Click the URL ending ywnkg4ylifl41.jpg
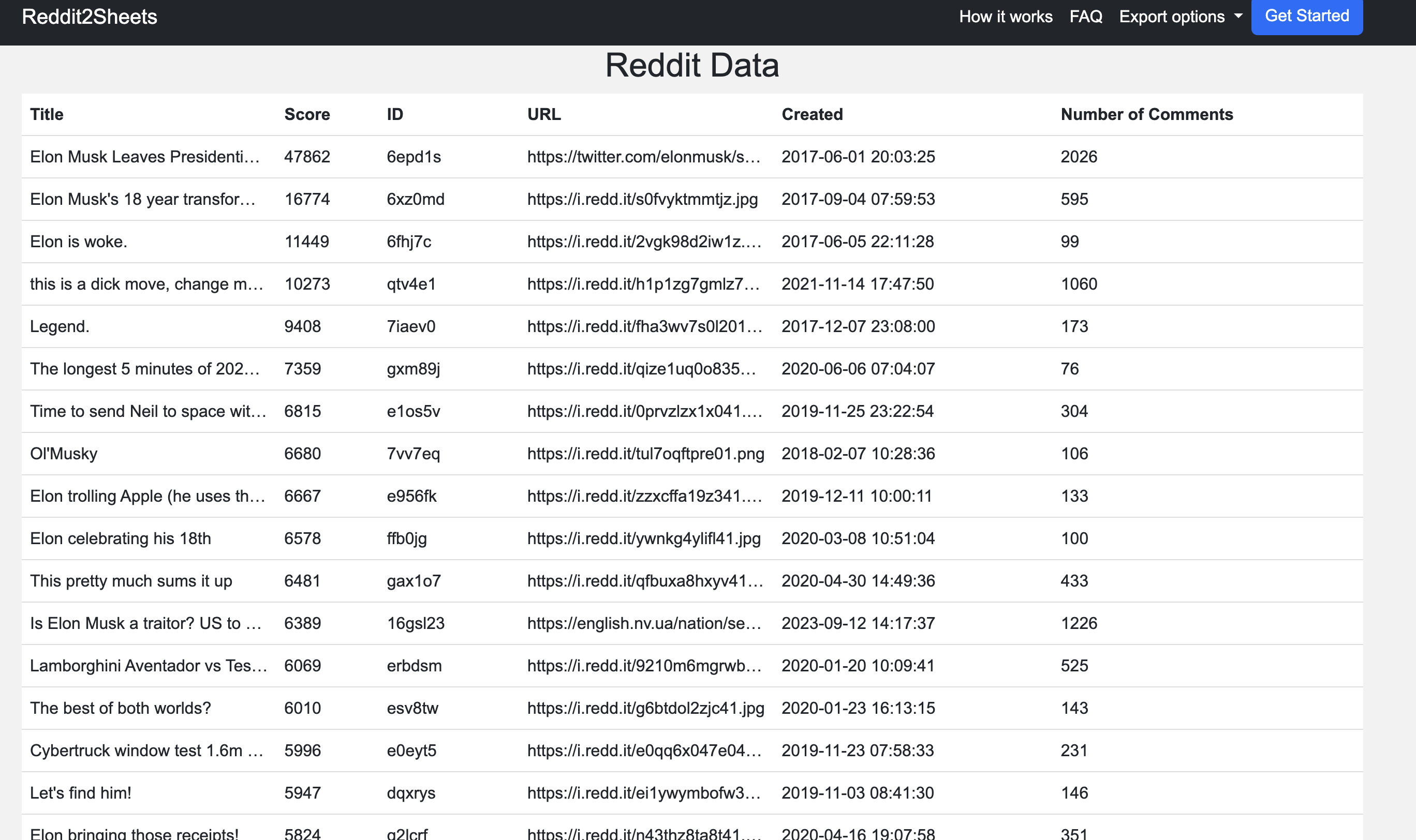Viewport: 1416px width, 840px height. click(x=644, y=539)
